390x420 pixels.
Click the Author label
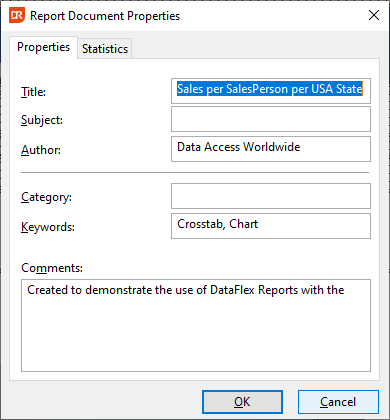tap(41, 150)
